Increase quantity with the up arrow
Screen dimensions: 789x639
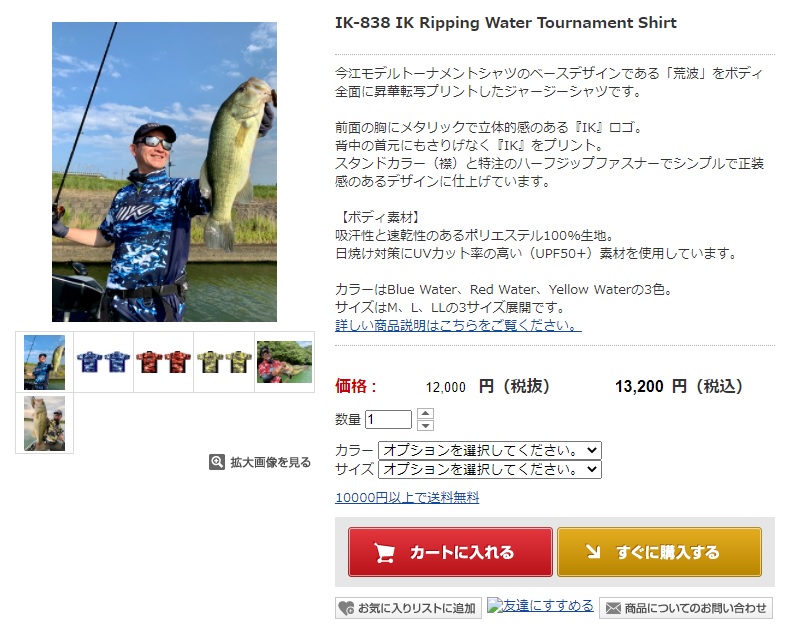(x=425, y=414)
